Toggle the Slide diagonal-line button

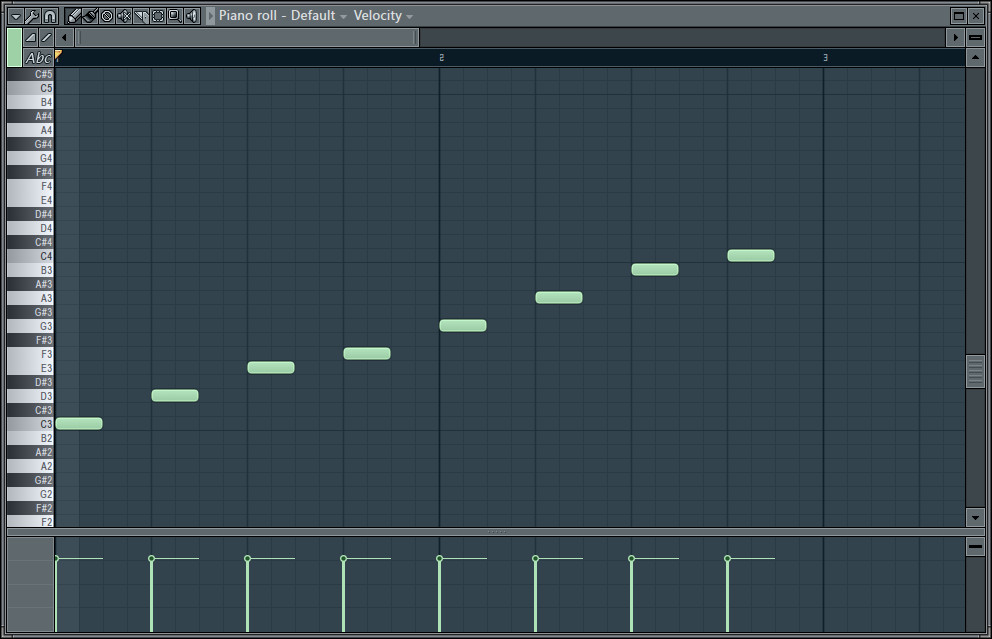46,37
